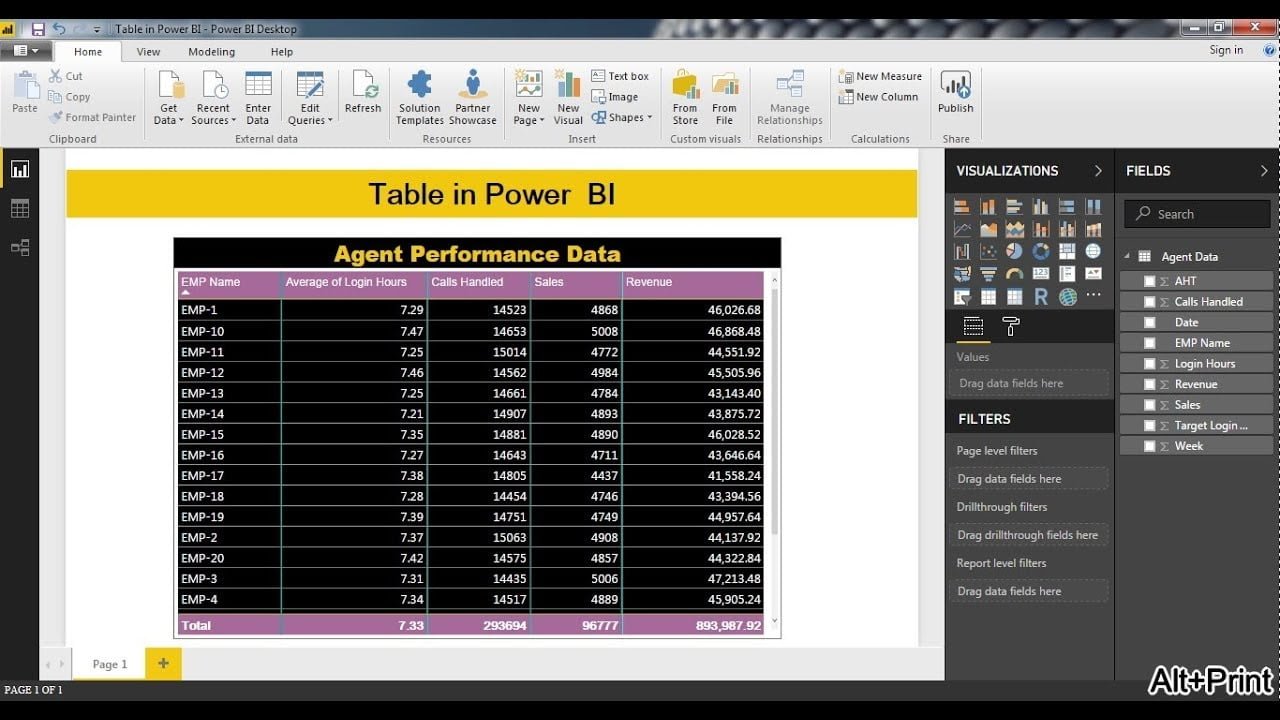
Task: Select the Ribbon chart visual
Action: coord(1093,229)
